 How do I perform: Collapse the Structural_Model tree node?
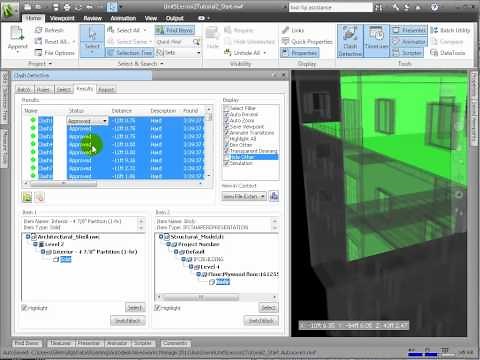click(x=161, y=237)
